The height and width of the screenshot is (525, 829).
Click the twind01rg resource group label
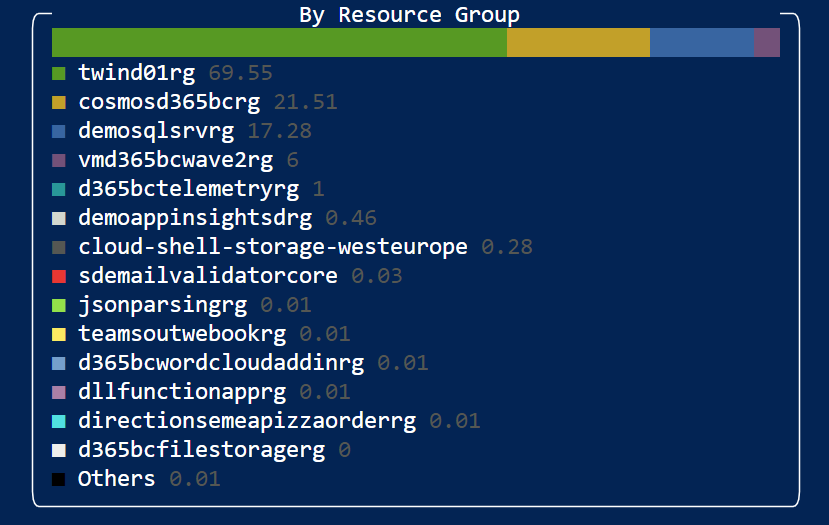(136, 73)
